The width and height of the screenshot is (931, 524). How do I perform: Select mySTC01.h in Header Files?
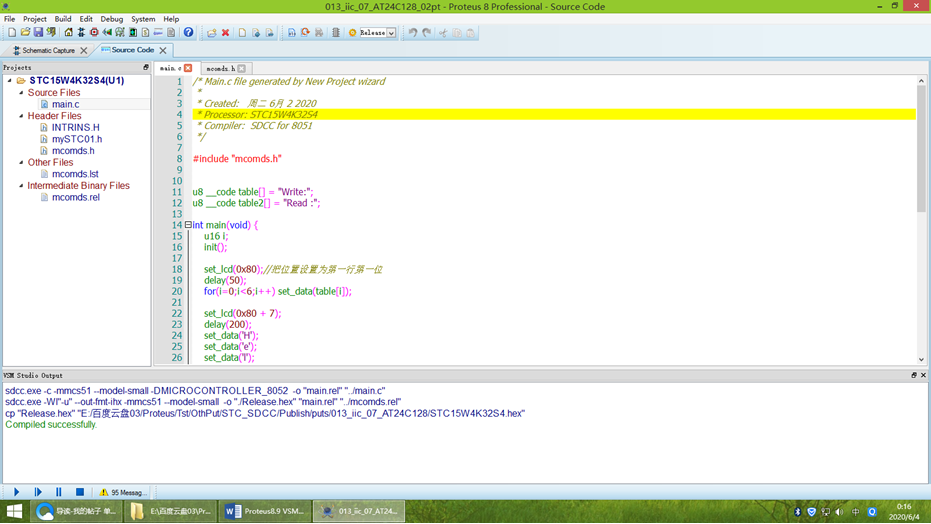pyautogui.click(x=77, y=139)
